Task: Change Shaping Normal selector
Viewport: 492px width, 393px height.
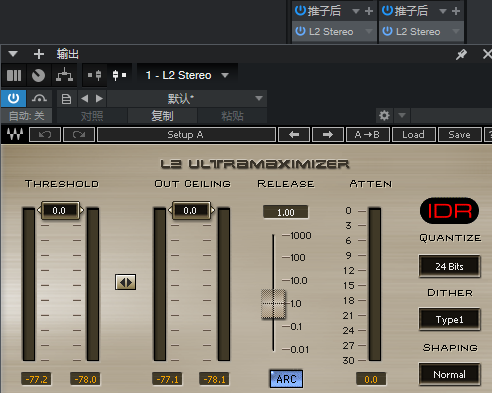Action: coord(449,374)
